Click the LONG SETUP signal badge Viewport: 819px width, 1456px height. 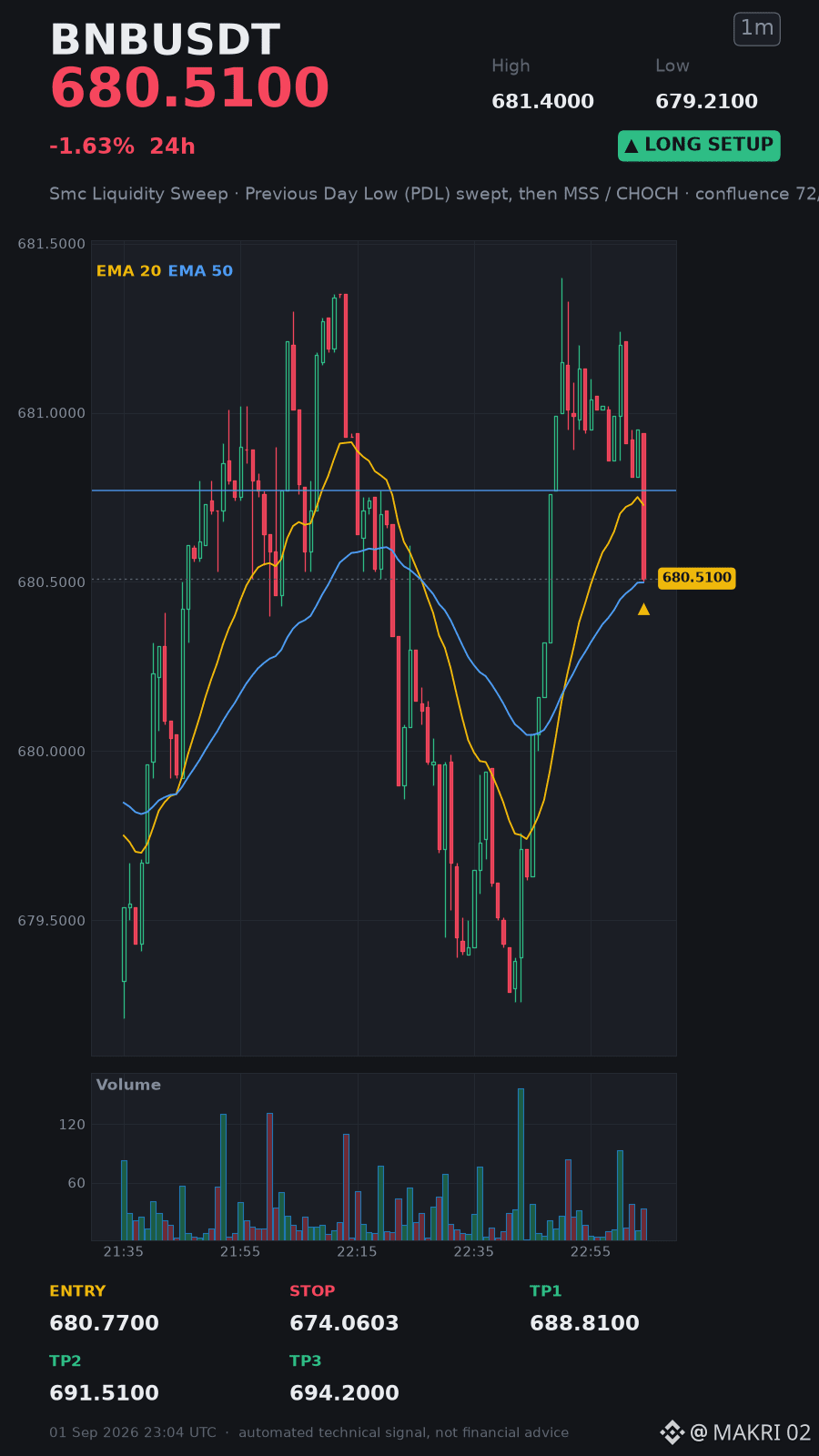[x=699, y=146]
